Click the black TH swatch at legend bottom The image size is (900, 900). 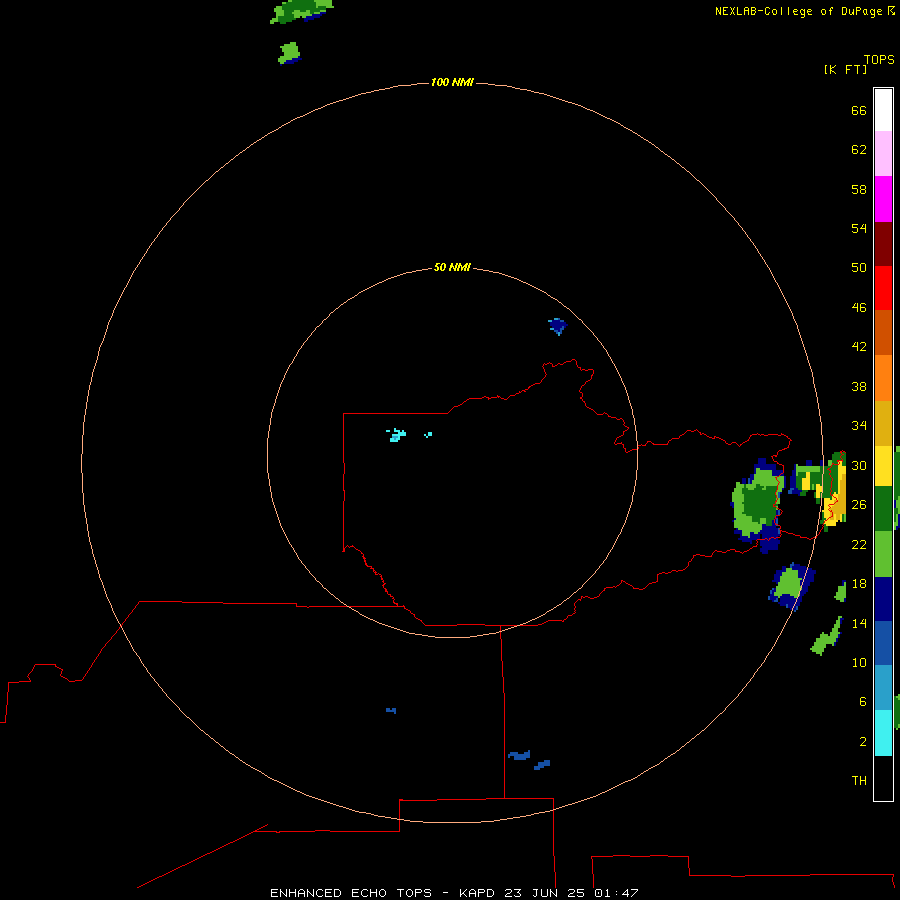(883, 778)
